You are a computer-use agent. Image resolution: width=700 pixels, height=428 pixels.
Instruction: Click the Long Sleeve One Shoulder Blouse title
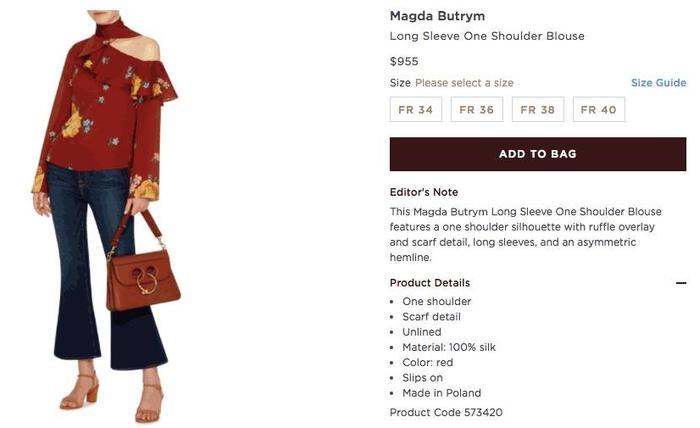(x=487, y=36)
